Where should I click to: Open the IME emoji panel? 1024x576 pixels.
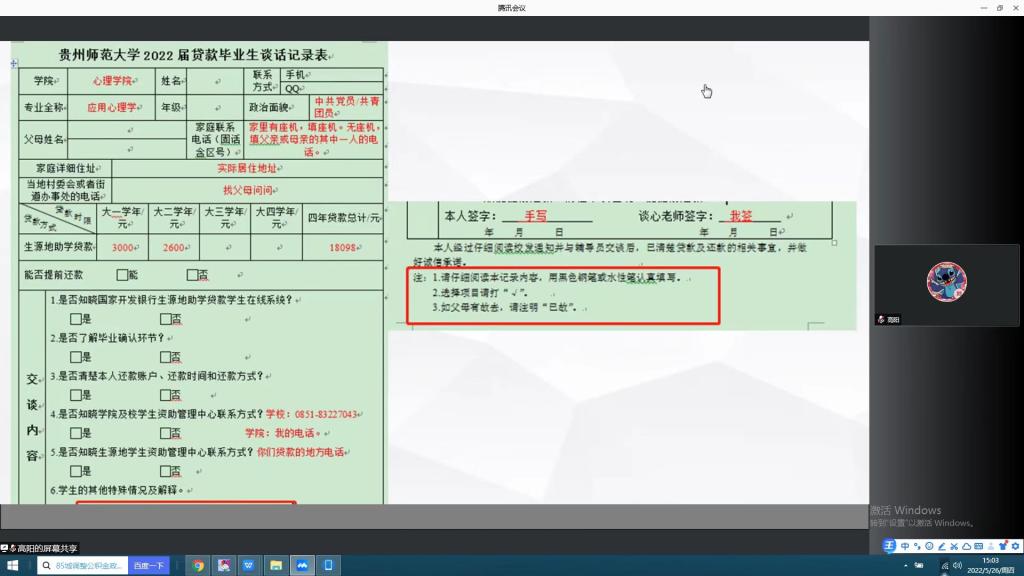929,546
